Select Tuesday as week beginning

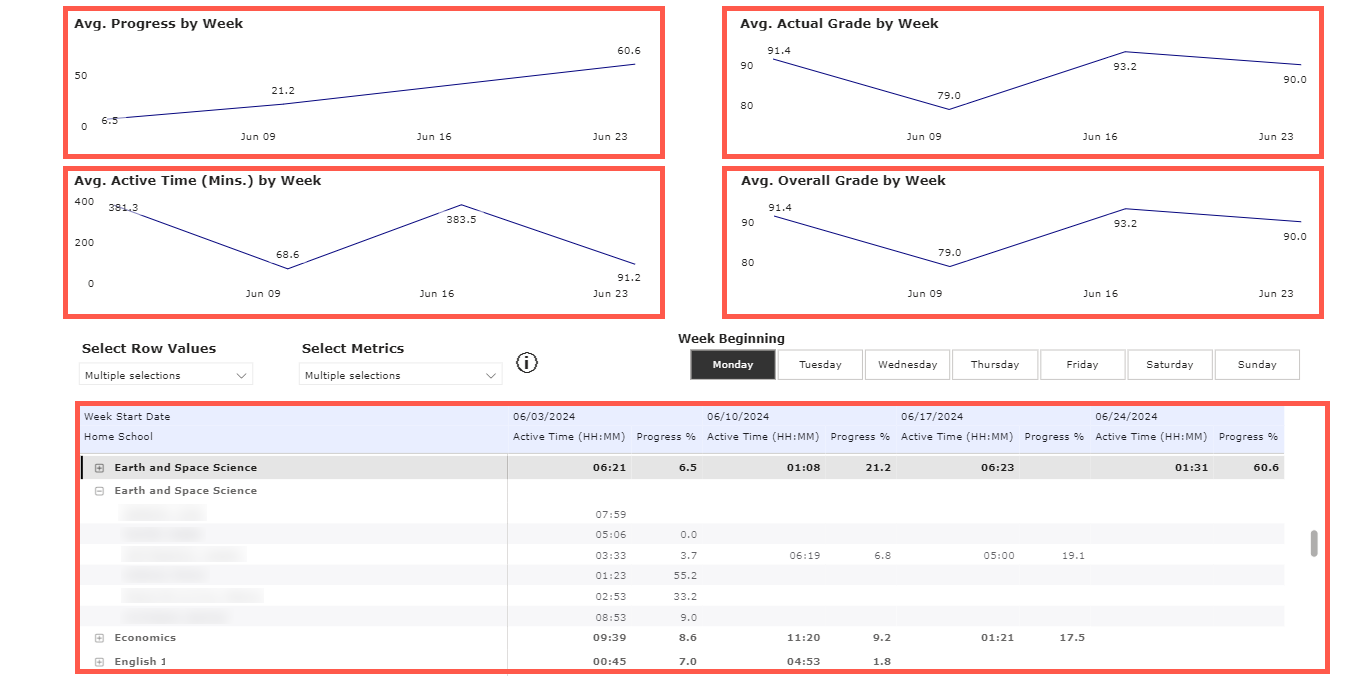820,364
